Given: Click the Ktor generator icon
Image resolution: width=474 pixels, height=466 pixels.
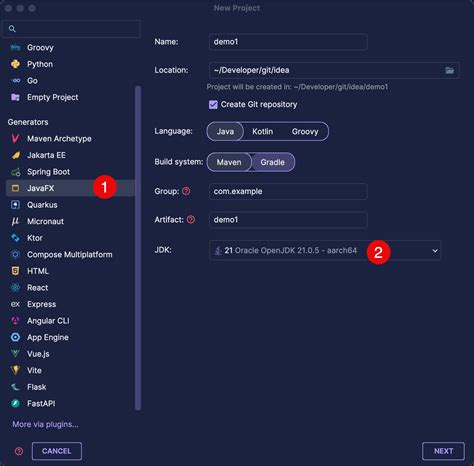Looking at the screenshot, I should pos(15,238).
